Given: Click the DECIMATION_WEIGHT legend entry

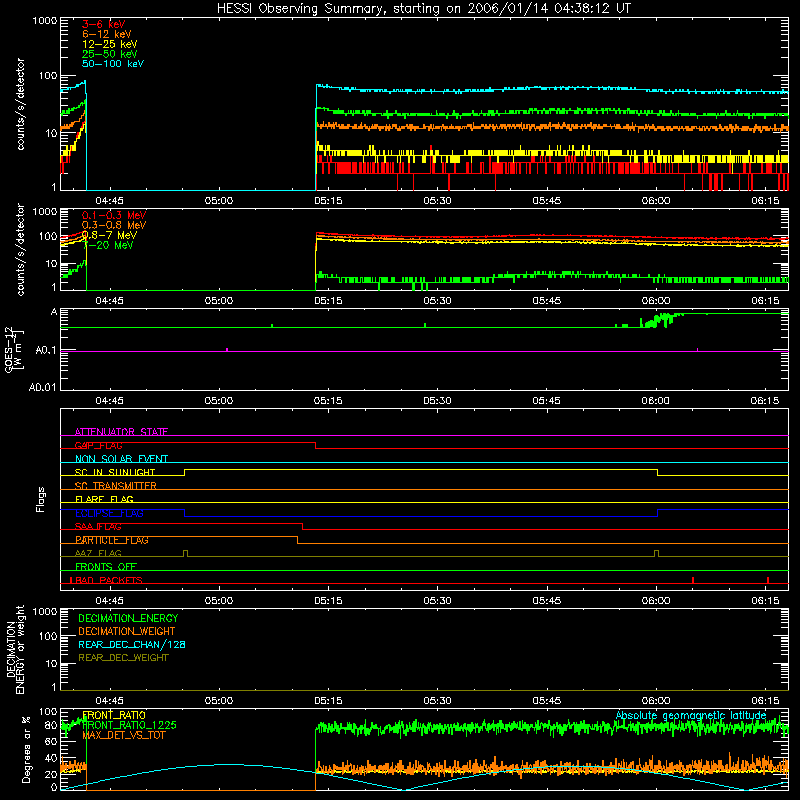Looking at the screenshot, I should [x=127, y=631].
